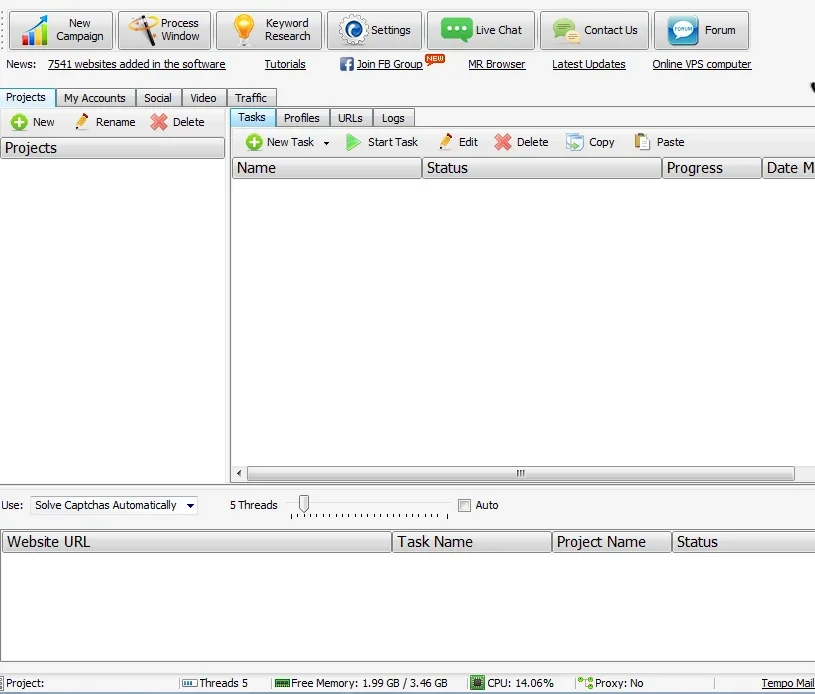This screenshot has width=815, height=694.
Task: Open the Video tab
Action: pyautogui.click(x=203, y=98)
